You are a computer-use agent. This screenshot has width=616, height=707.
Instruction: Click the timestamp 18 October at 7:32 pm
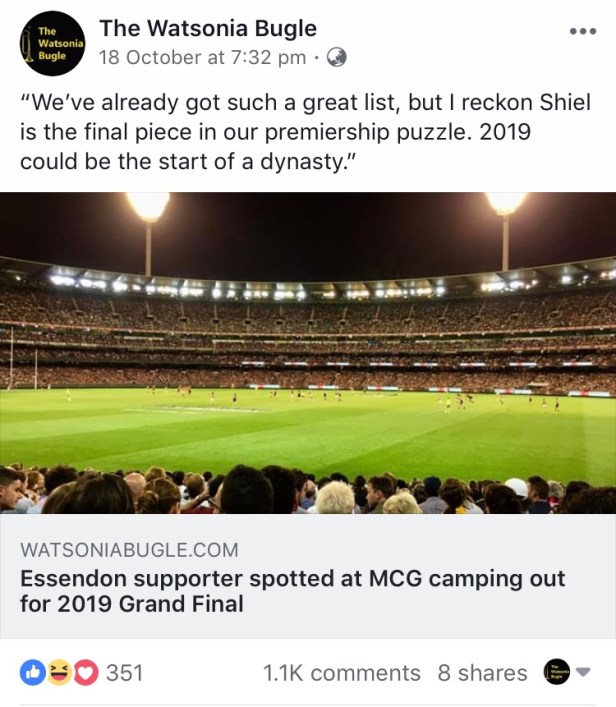203,58
